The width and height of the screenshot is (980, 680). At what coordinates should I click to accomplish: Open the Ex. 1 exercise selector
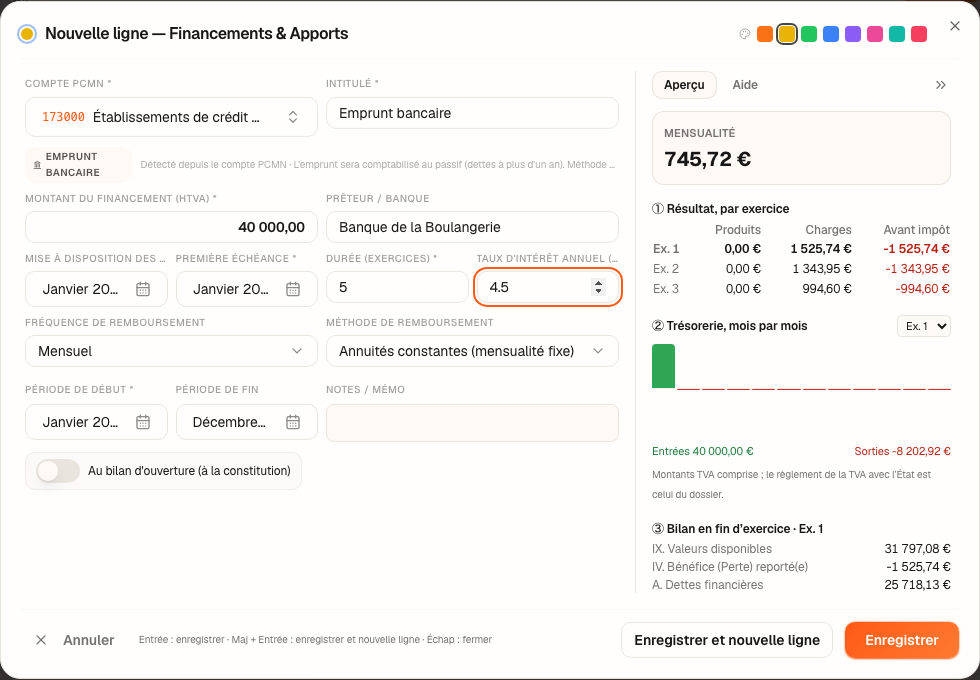(923, 326)
